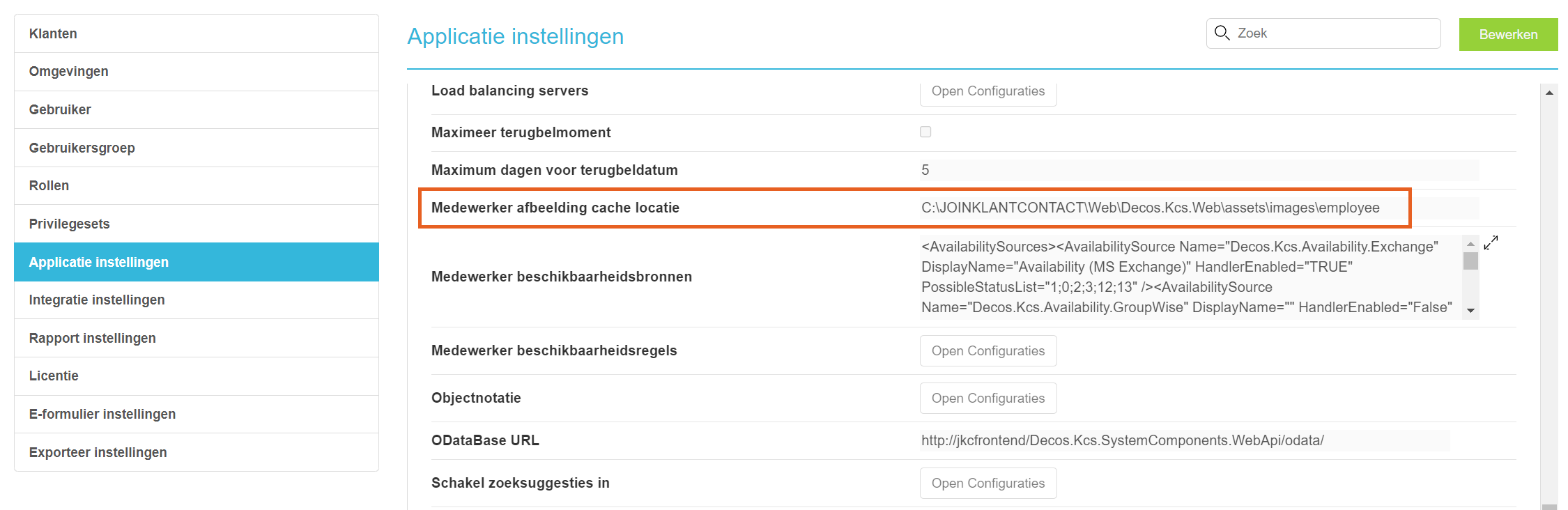Open Configuraties for Objectnotatie
The width and height of the screenshot is (1568, 510).
pos(988,398)
